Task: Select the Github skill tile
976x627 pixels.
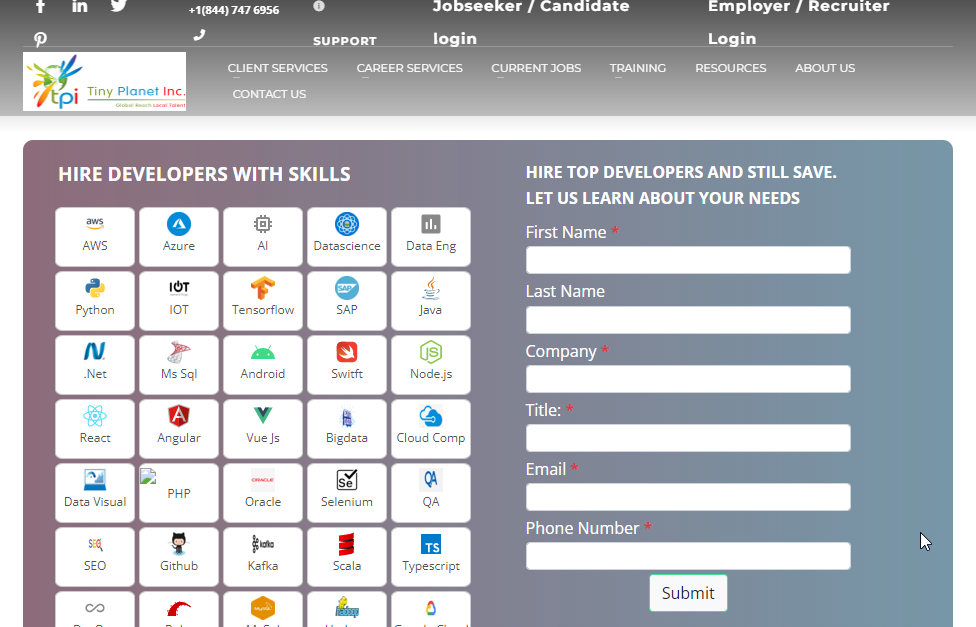Action: (x=179, y=557)
